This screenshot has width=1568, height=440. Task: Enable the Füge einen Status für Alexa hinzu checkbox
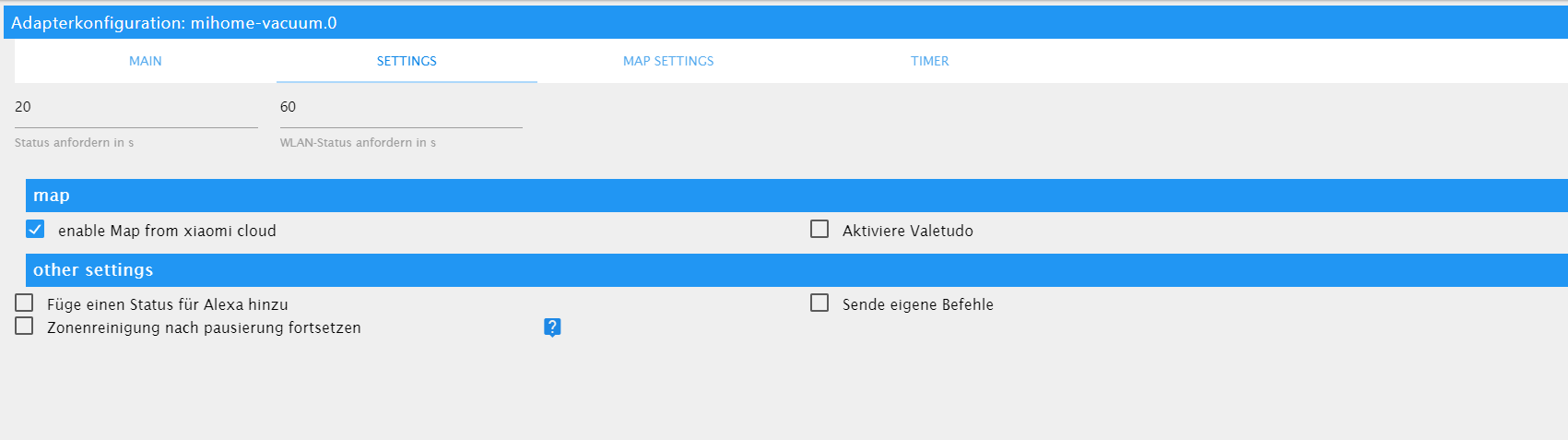click(x=24, y=303)
